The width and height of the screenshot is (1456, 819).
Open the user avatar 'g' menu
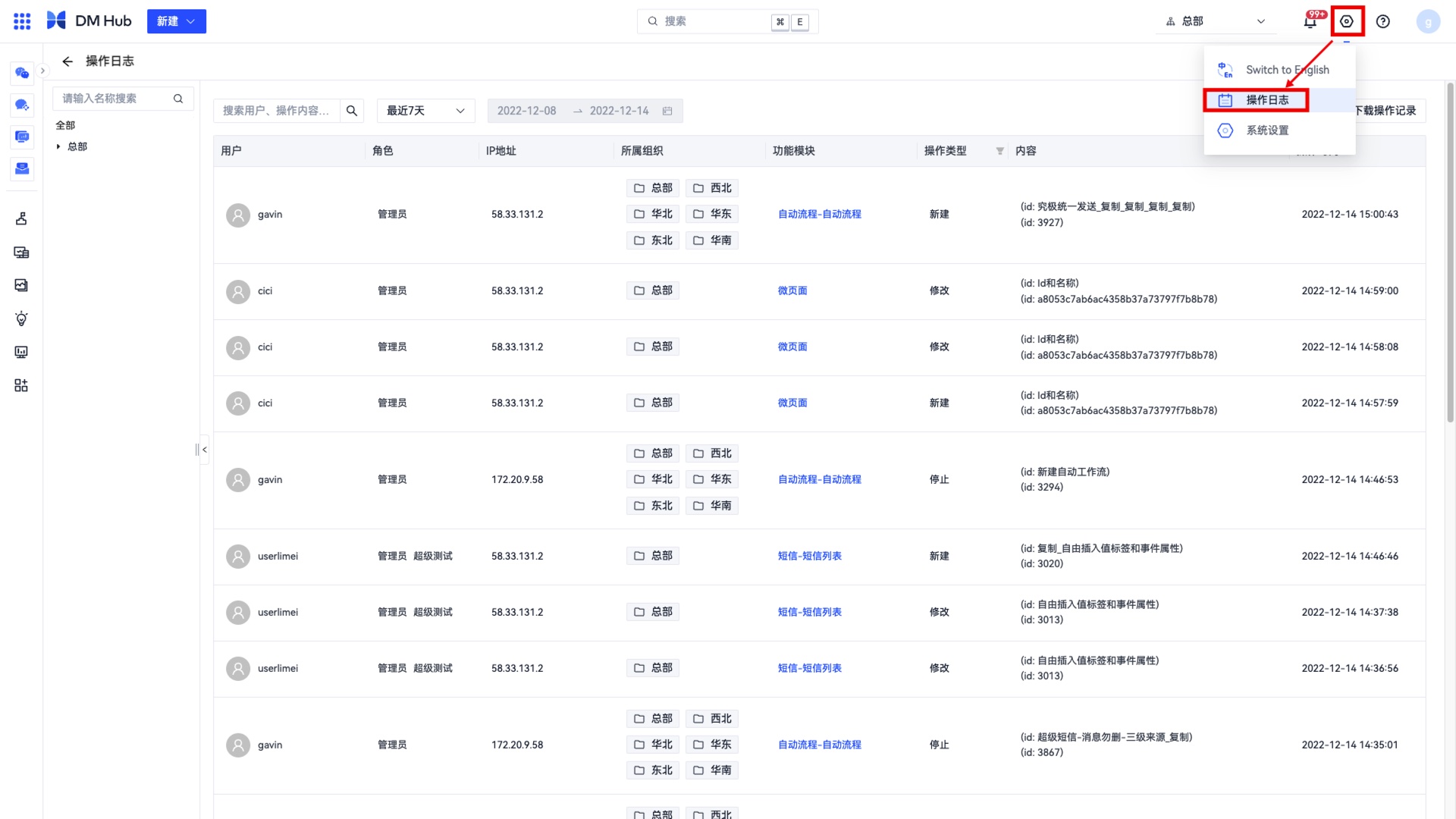1428,21
